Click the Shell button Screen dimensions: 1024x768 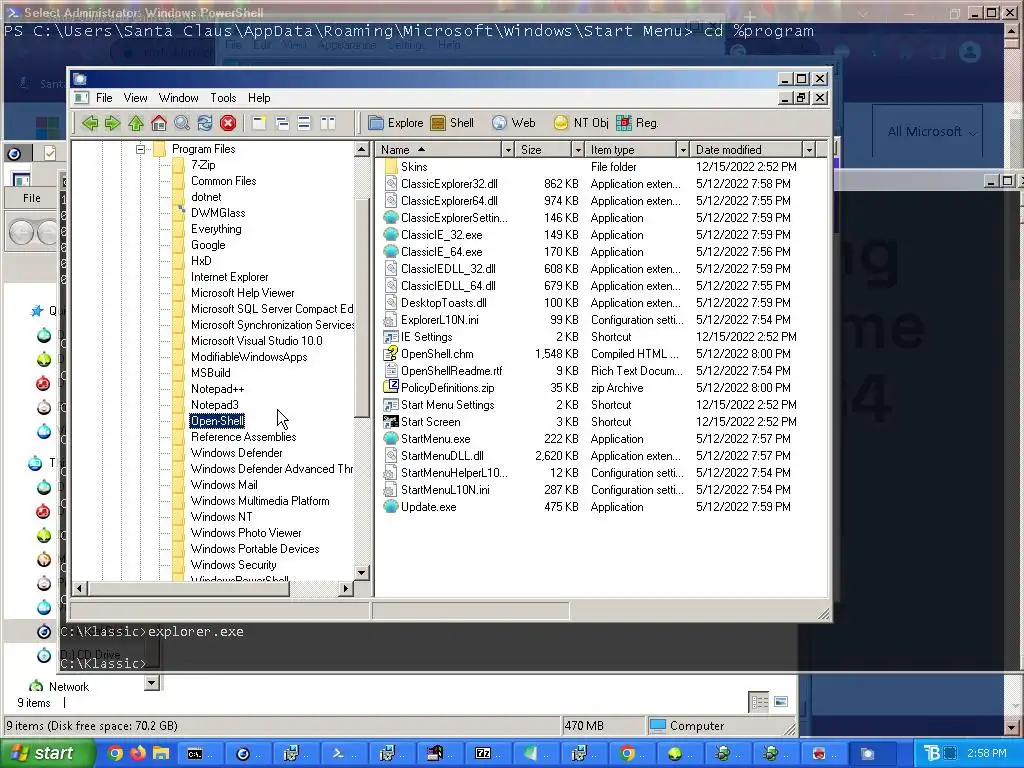[452, 123]
